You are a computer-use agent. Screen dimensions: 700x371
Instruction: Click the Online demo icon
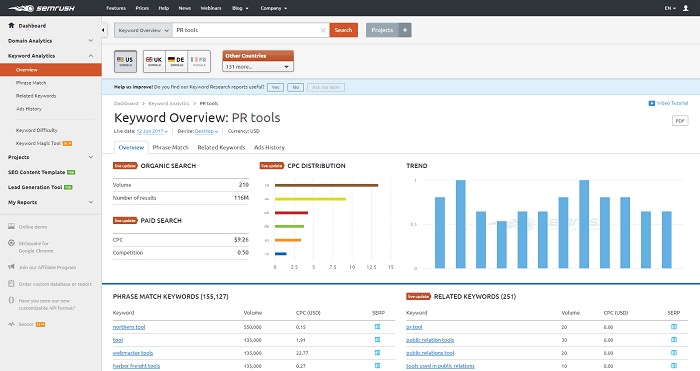point(12,226)
